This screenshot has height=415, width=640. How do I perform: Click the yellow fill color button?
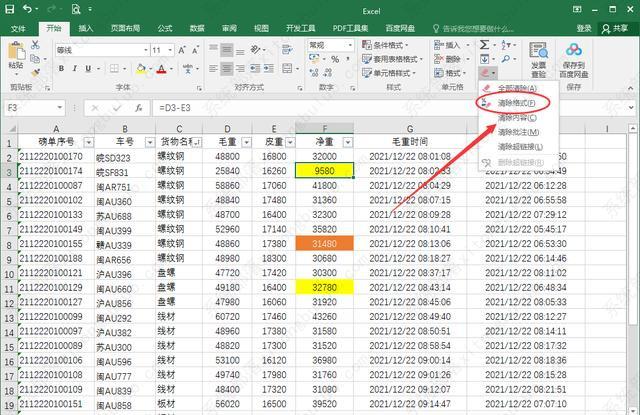point(142,69)
